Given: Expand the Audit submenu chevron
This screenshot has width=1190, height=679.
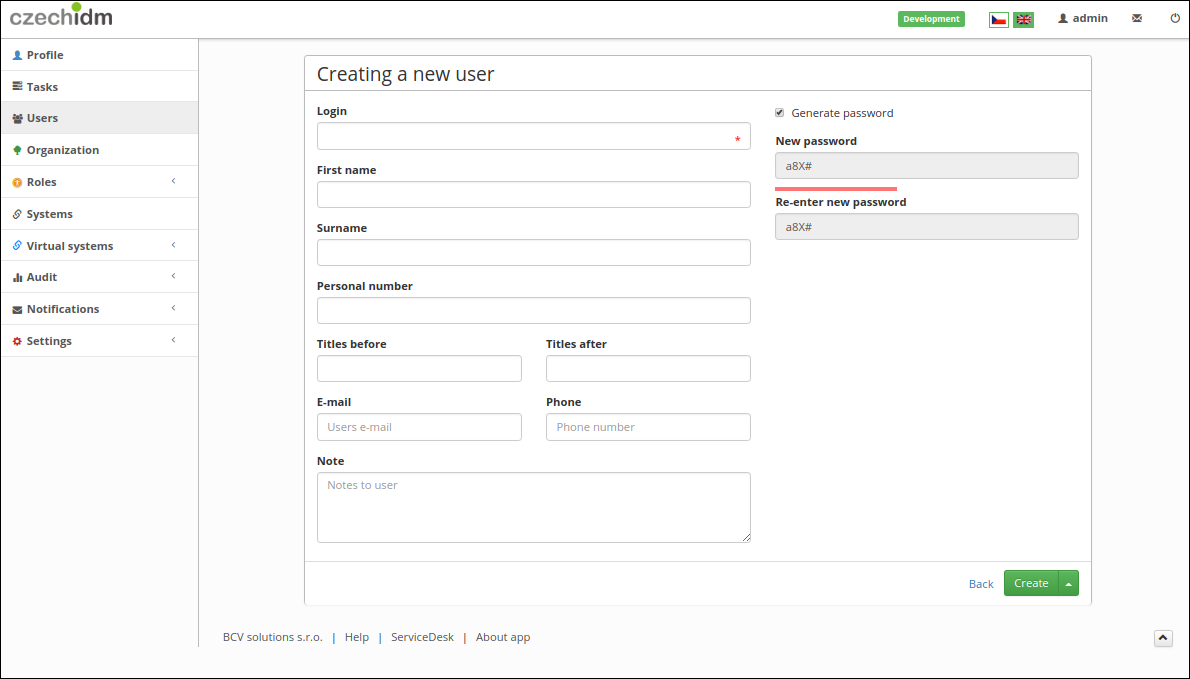Looking at the screenshot, I should pyautogui.click(x=173, y=276).
